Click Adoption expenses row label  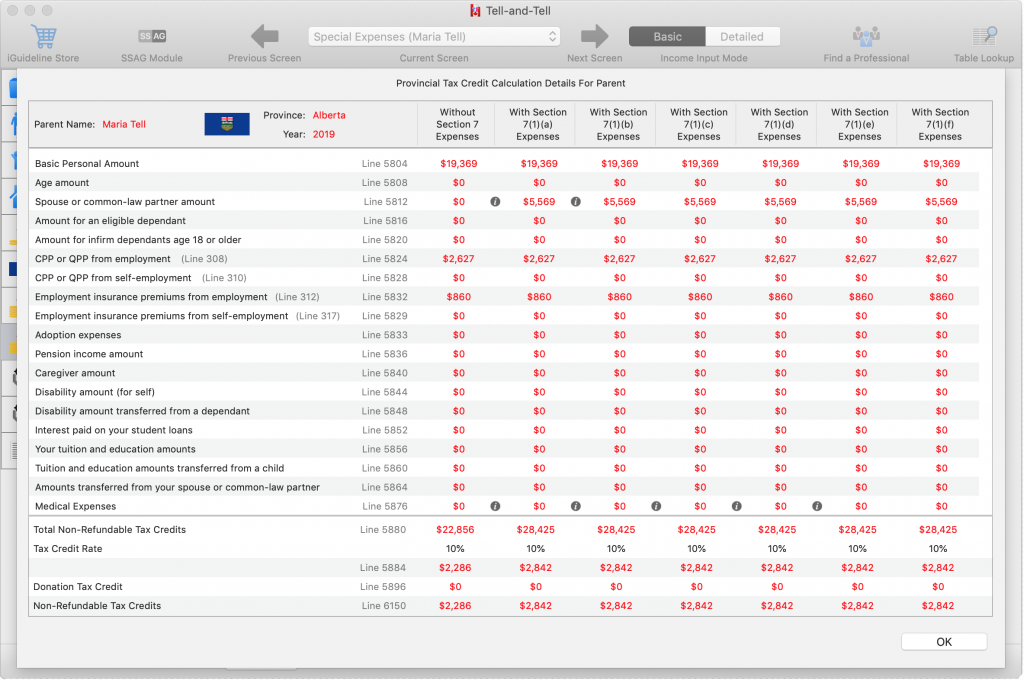[78, 335]
